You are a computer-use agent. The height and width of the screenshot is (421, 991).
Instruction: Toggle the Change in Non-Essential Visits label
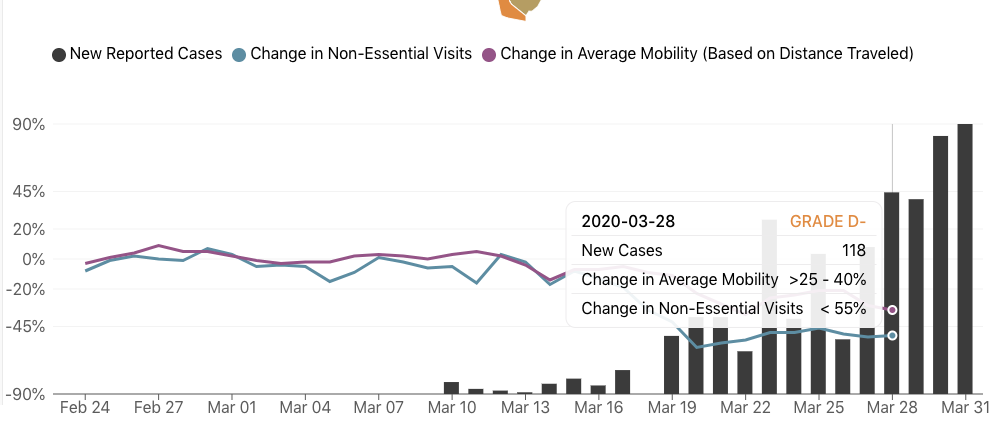360,53
